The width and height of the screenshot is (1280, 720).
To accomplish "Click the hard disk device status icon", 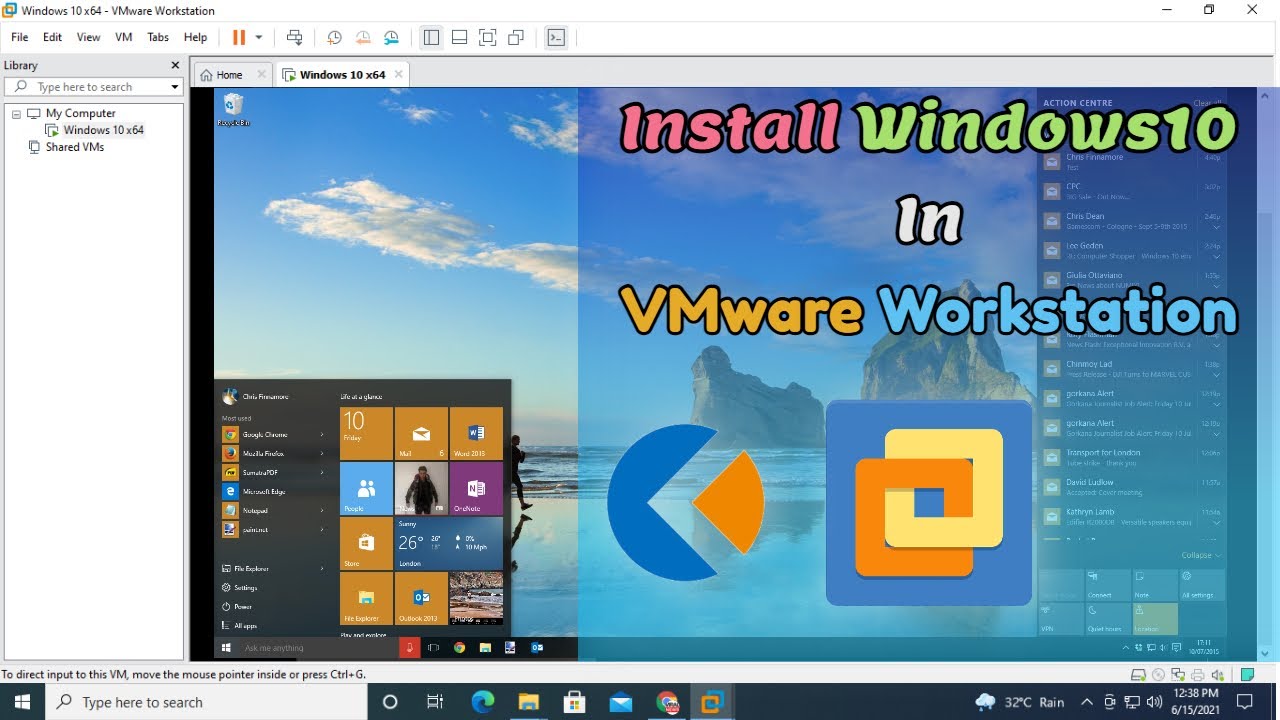I will click(1138, 675).
